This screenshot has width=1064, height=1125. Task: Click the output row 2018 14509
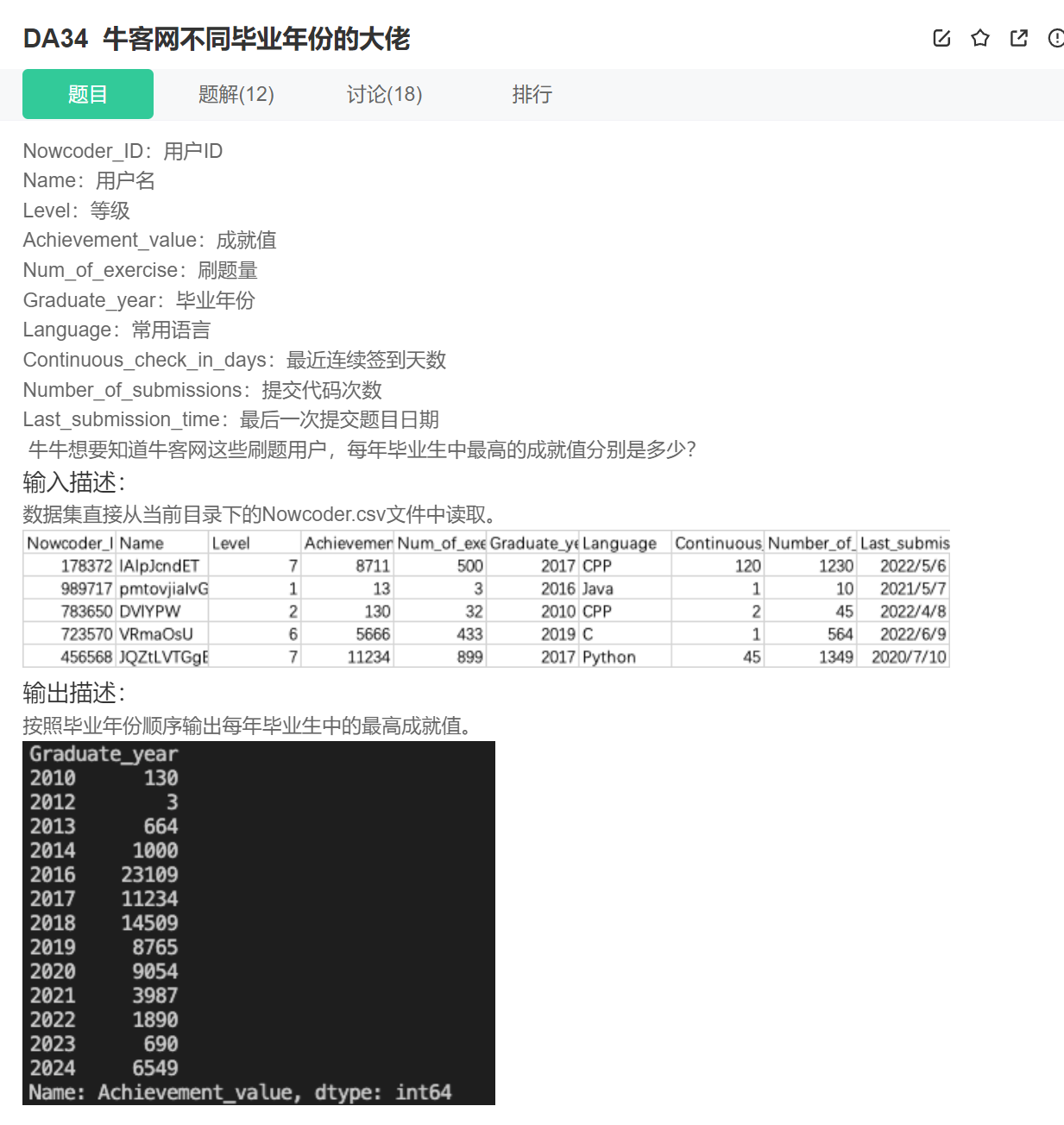click(x=104, y=923)
